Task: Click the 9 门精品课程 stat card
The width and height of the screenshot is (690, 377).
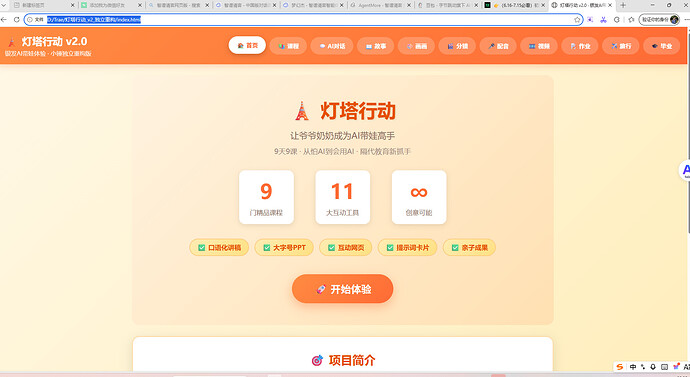Action: pyautogui.click(x=266, y=197)
